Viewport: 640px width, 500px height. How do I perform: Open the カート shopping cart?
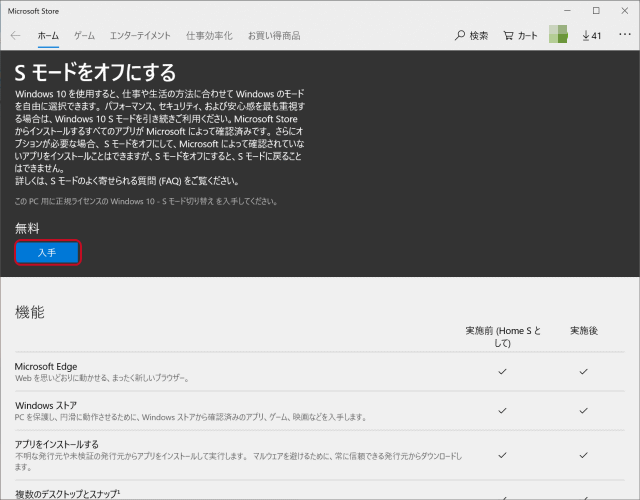click(520, 36)
